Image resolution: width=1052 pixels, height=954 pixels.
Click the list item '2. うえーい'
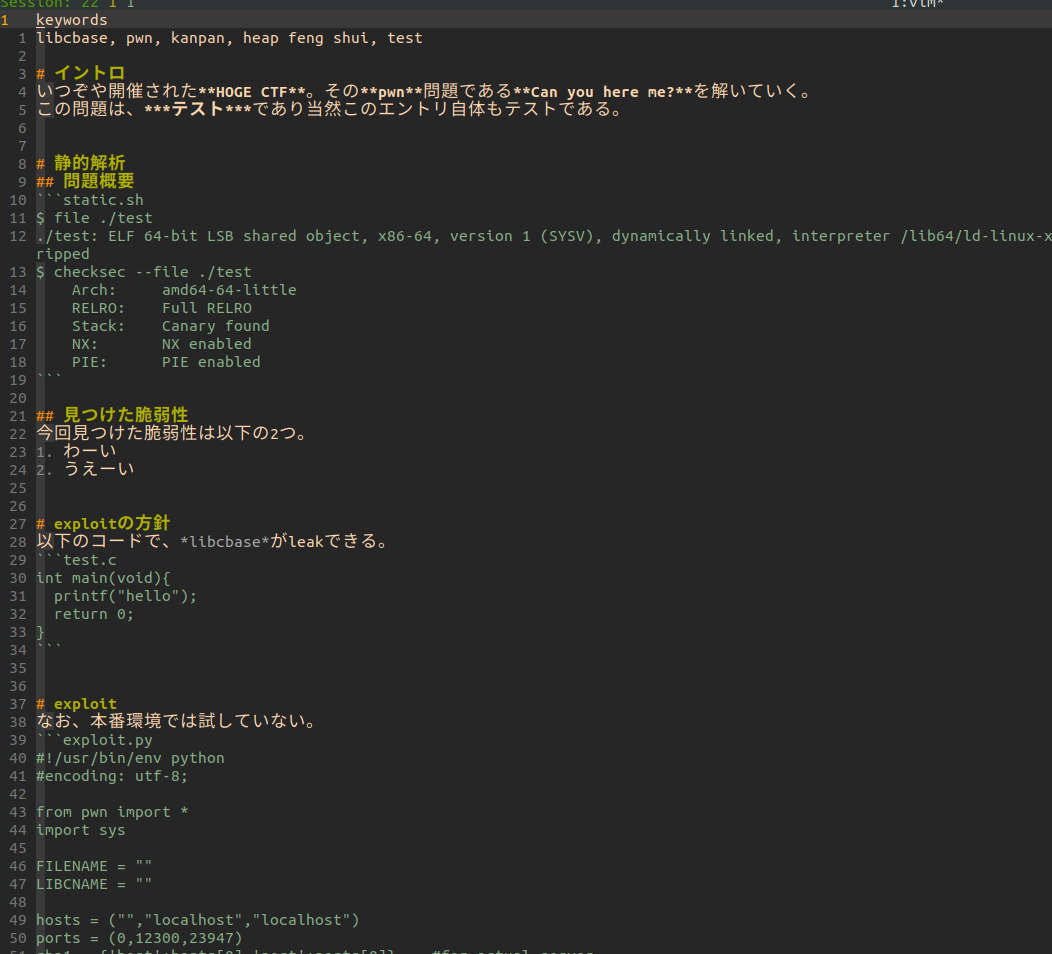pos(85,470)
